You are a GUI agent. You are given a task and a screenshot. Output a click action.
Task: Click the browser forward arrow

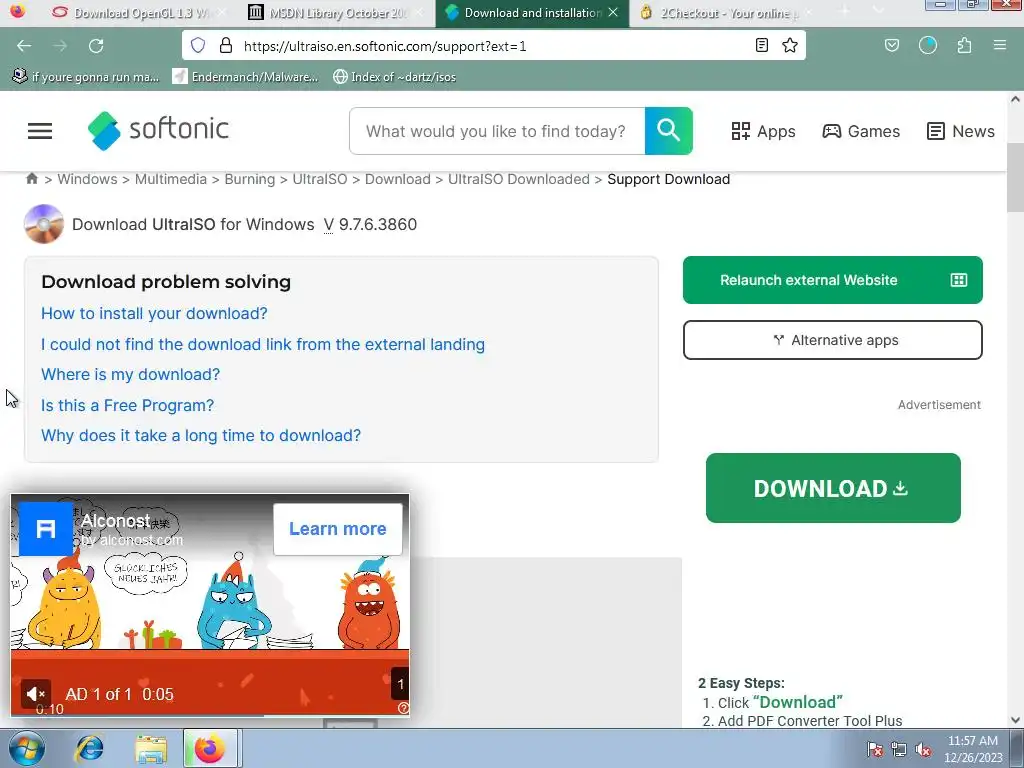tap(60, 46)
